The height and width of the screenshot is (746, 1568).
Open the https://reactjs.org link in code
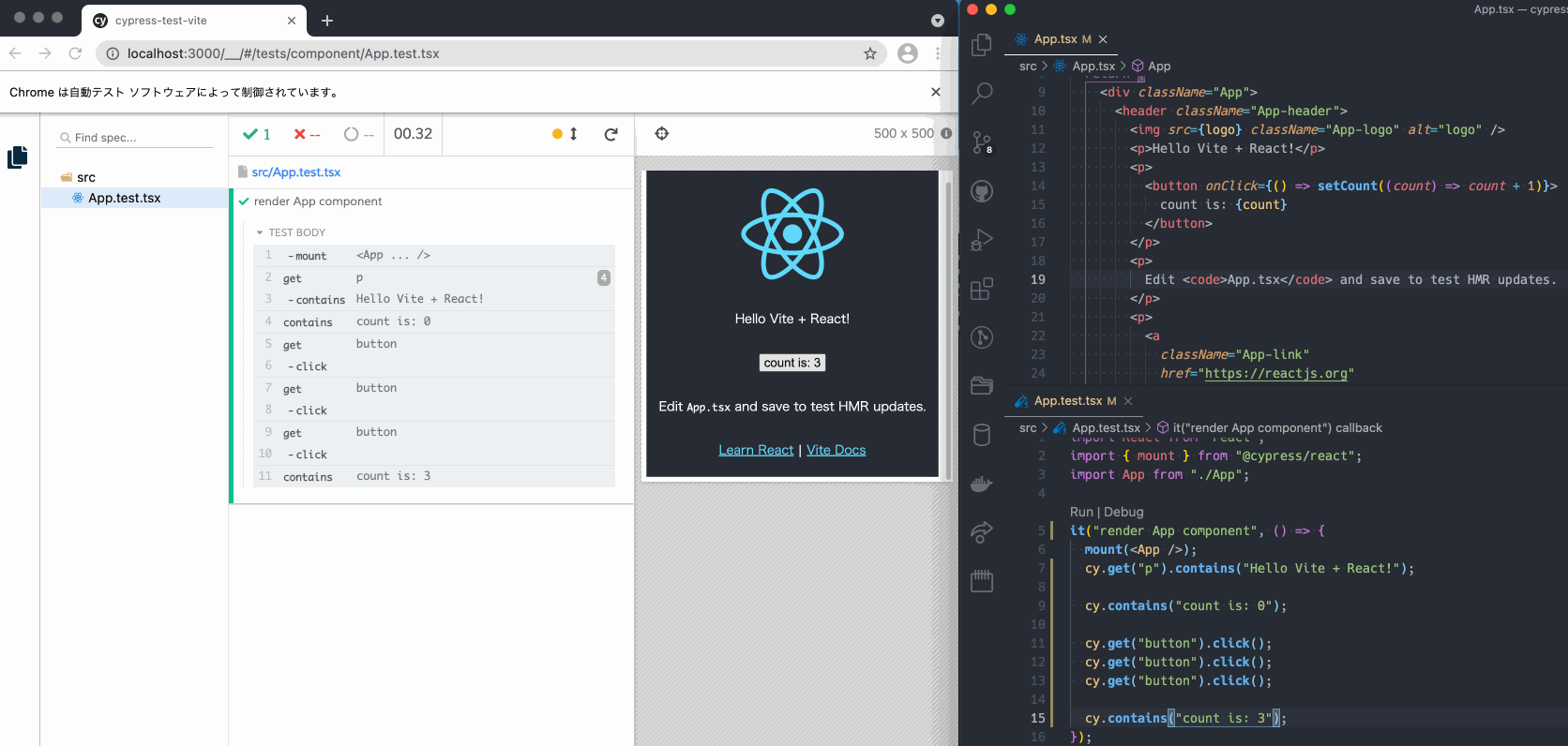[x=1275, y=373]
